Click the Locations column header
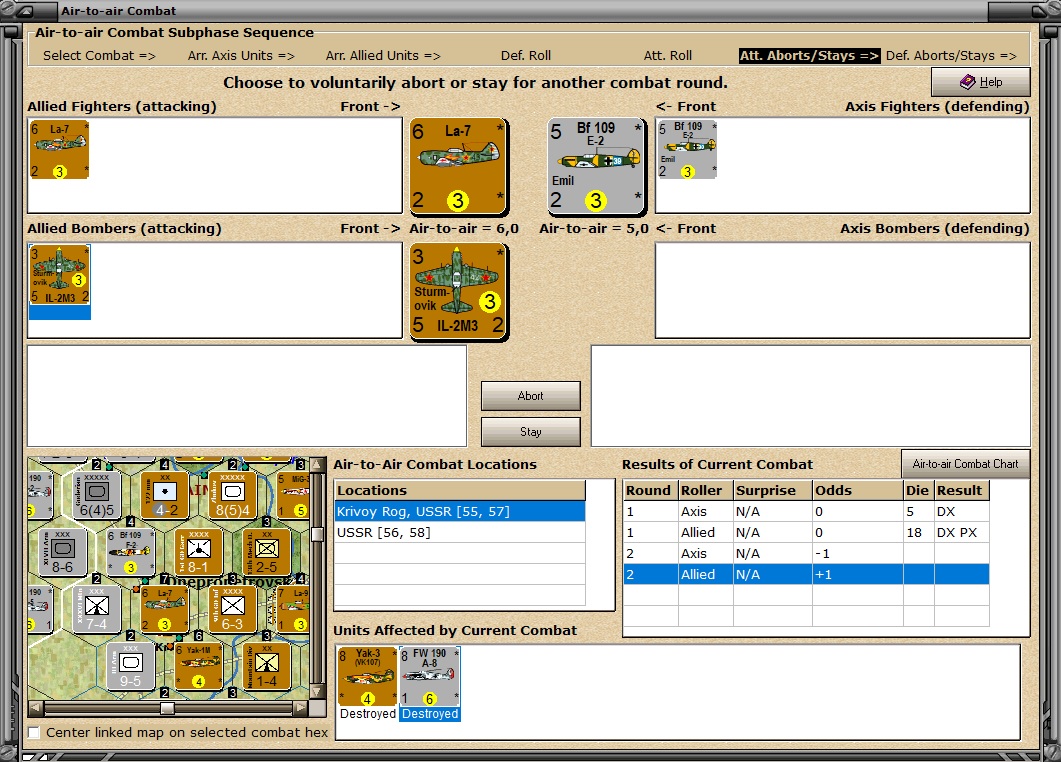The width and height of the screenshot is (1061, 762). click(x=460, y=491)
